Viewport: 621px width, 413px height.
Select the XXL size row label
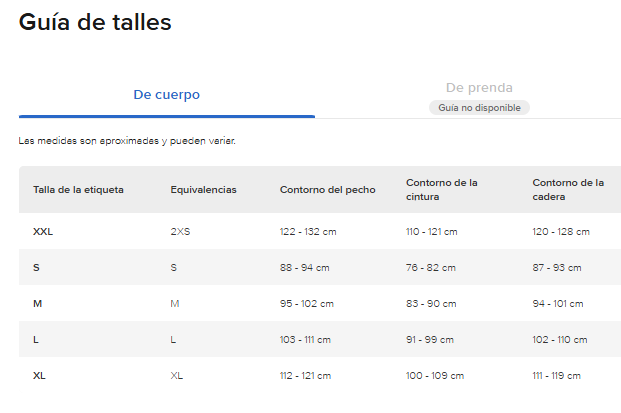tap(43, 232)
